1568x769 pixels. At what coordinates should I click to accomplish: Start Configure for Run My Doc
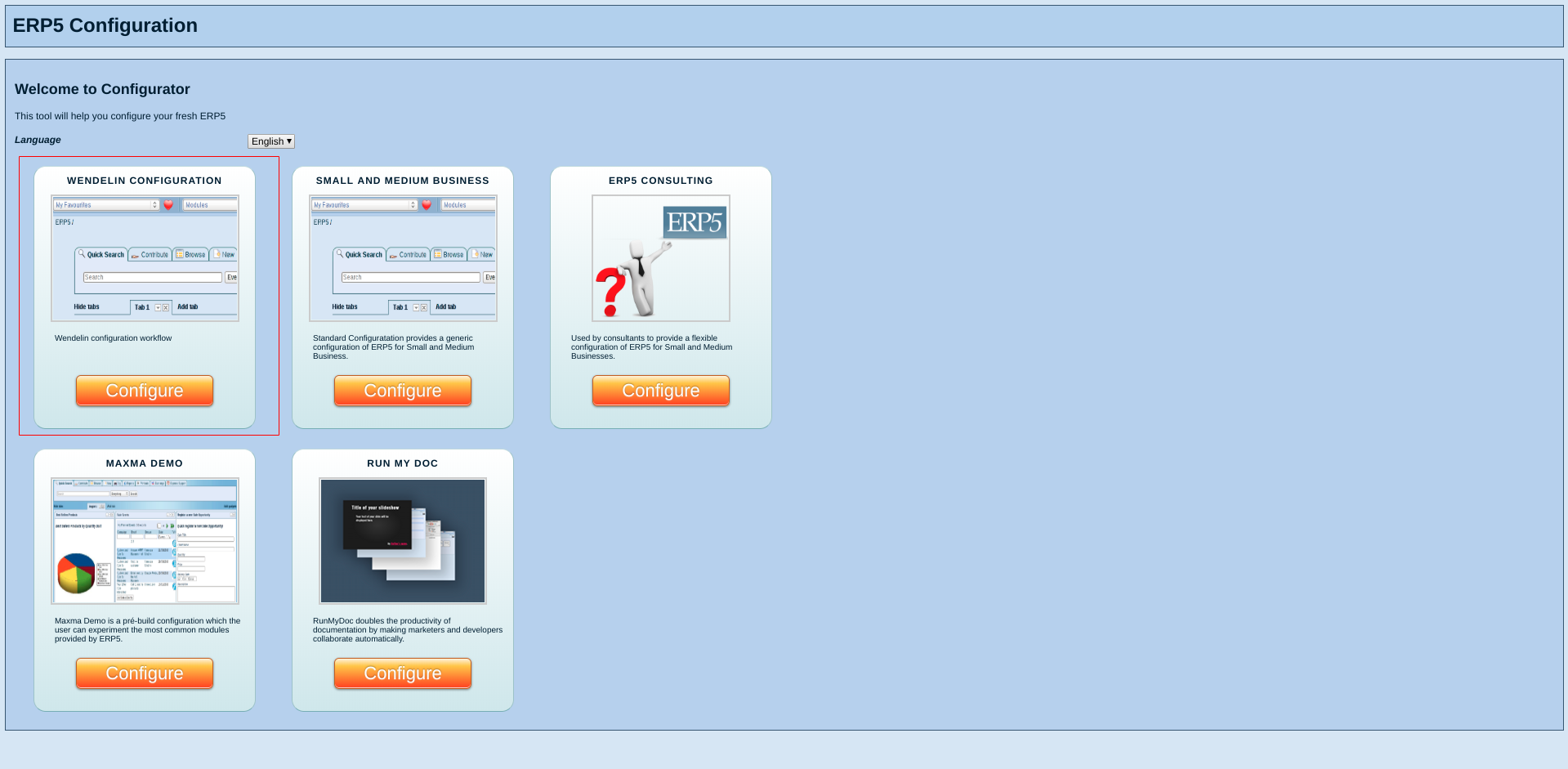point(403,673)
